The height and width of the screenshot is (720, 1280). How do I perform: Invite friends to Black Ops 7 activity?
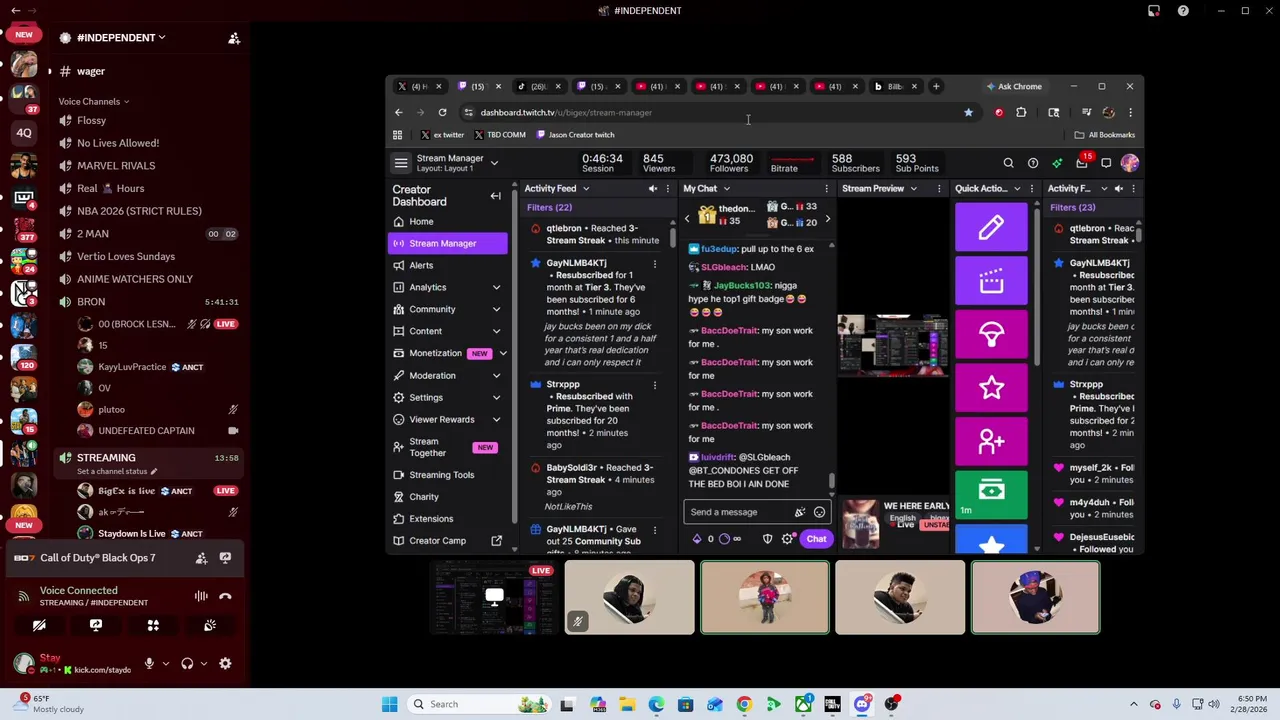[201, 558]
